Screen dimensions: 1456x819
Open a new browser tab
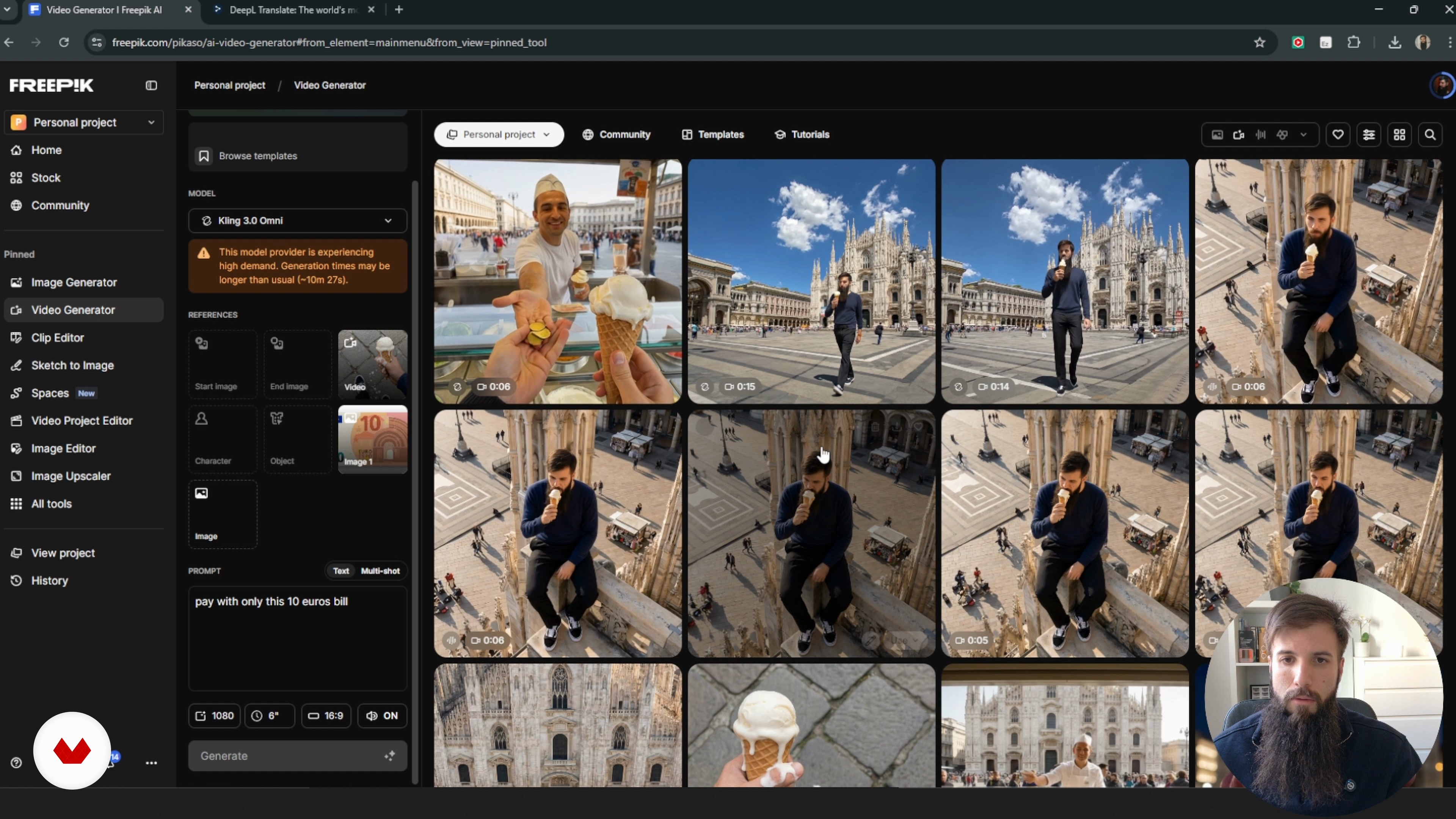399,9
